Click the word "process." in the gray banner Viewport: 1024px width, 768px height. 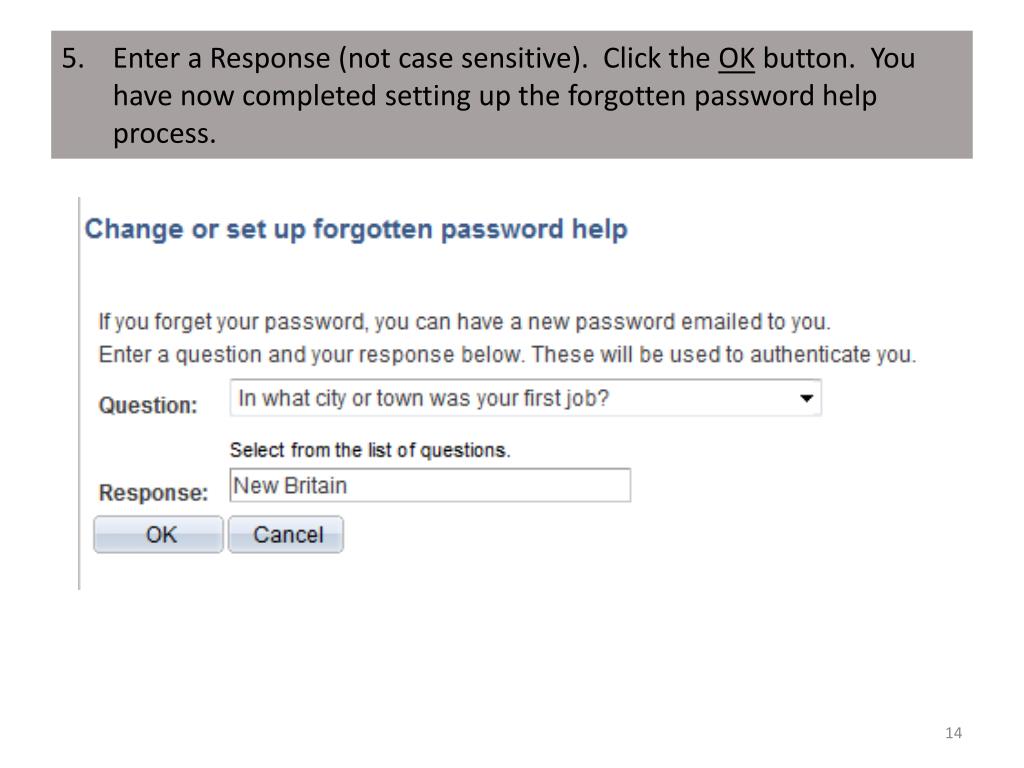pos(165,135)
